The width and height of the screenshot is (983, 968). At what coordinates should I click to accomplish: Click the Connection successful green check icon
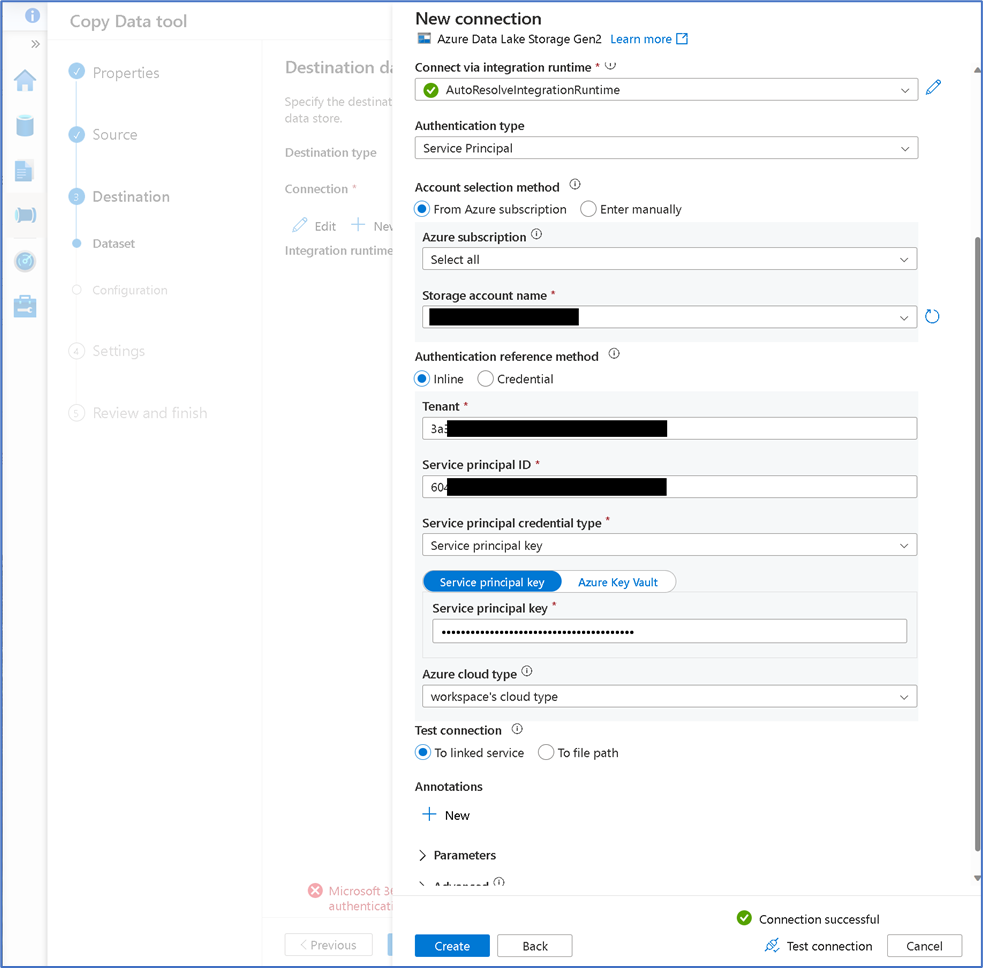coord(744,918)
